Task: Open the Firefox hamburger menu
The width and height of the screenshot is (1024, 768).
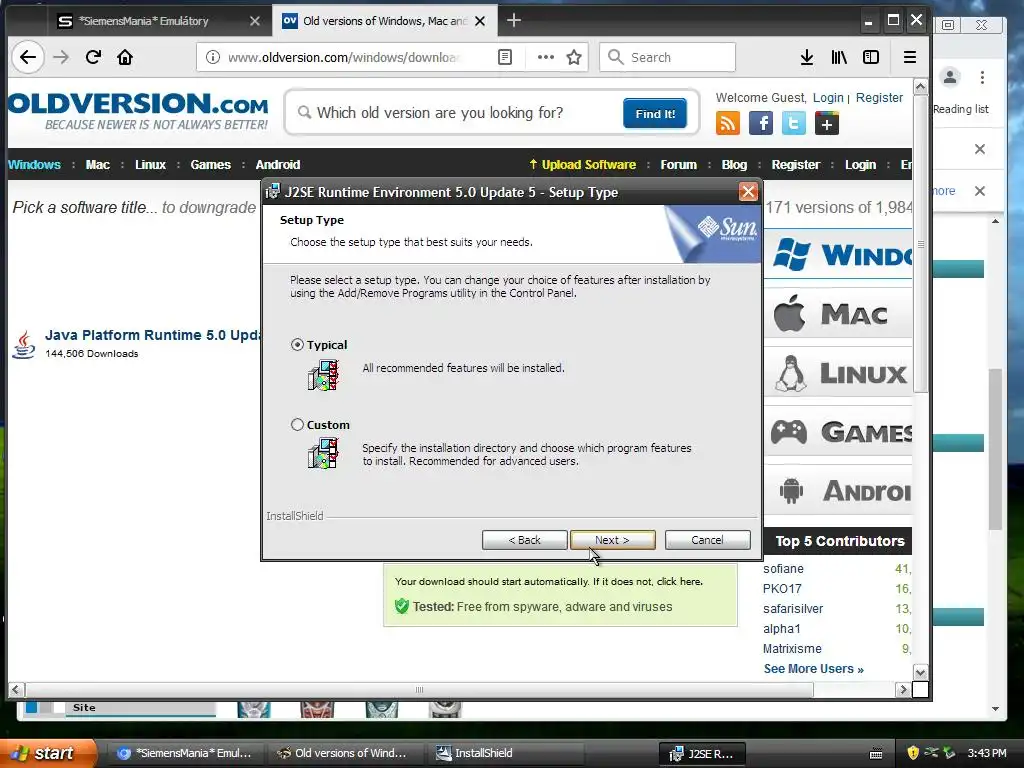Action: pos(910,57)
